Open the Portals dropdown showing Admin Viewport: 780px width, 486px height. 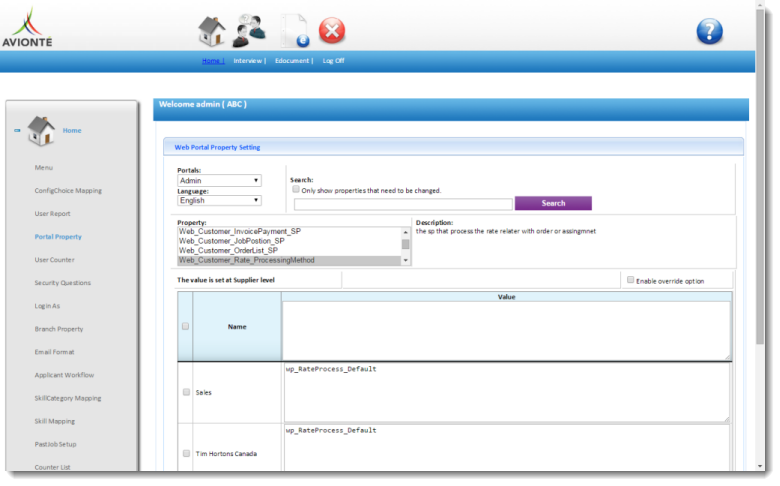tap(219, 181)
